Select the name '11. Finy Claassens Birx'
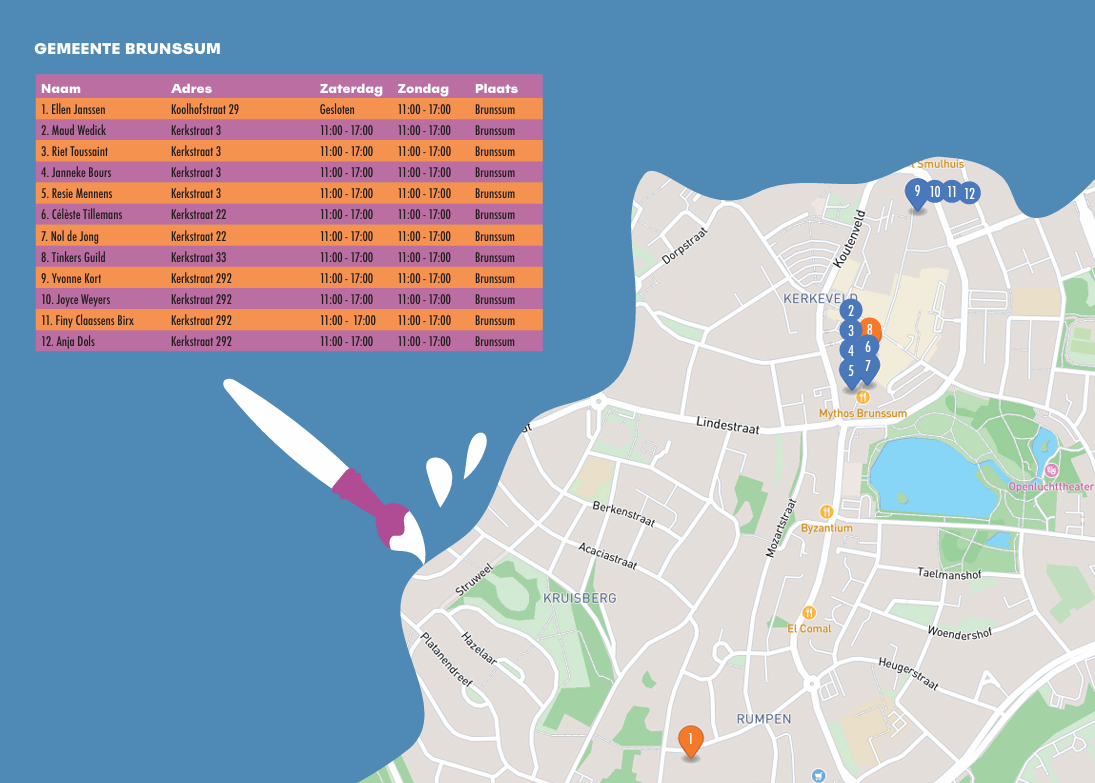The width and height of the screenshot is (1095, 783). pyautogui.click(x=87, y=321)
